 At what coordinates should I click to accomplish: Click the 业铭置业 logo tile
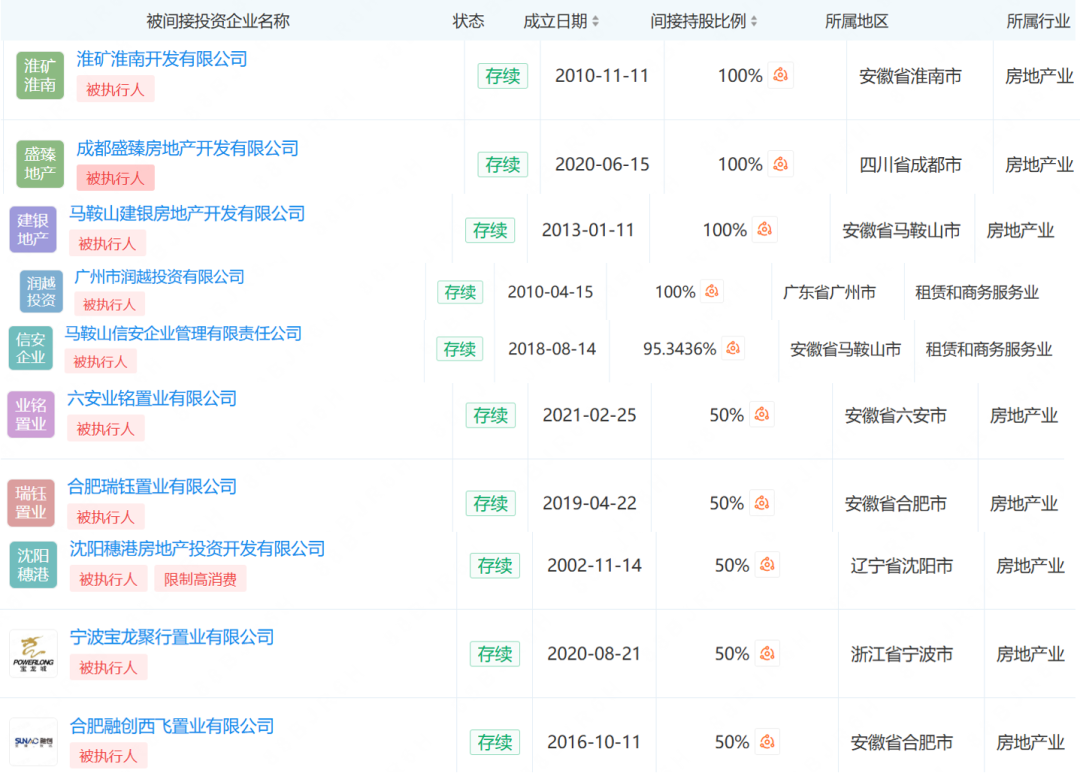pos(31,415)
